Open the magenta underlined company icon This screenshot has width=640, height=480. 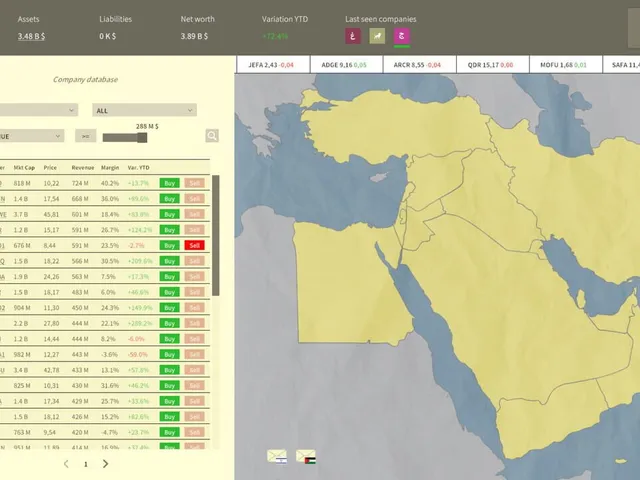pos(402,36)
